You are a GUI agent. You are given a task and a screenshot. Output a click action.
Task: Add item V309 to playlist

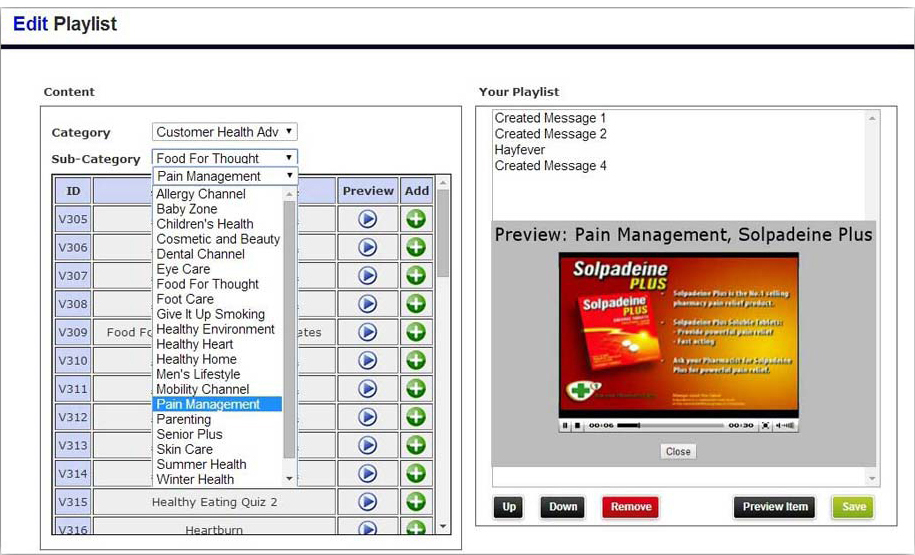415,332
